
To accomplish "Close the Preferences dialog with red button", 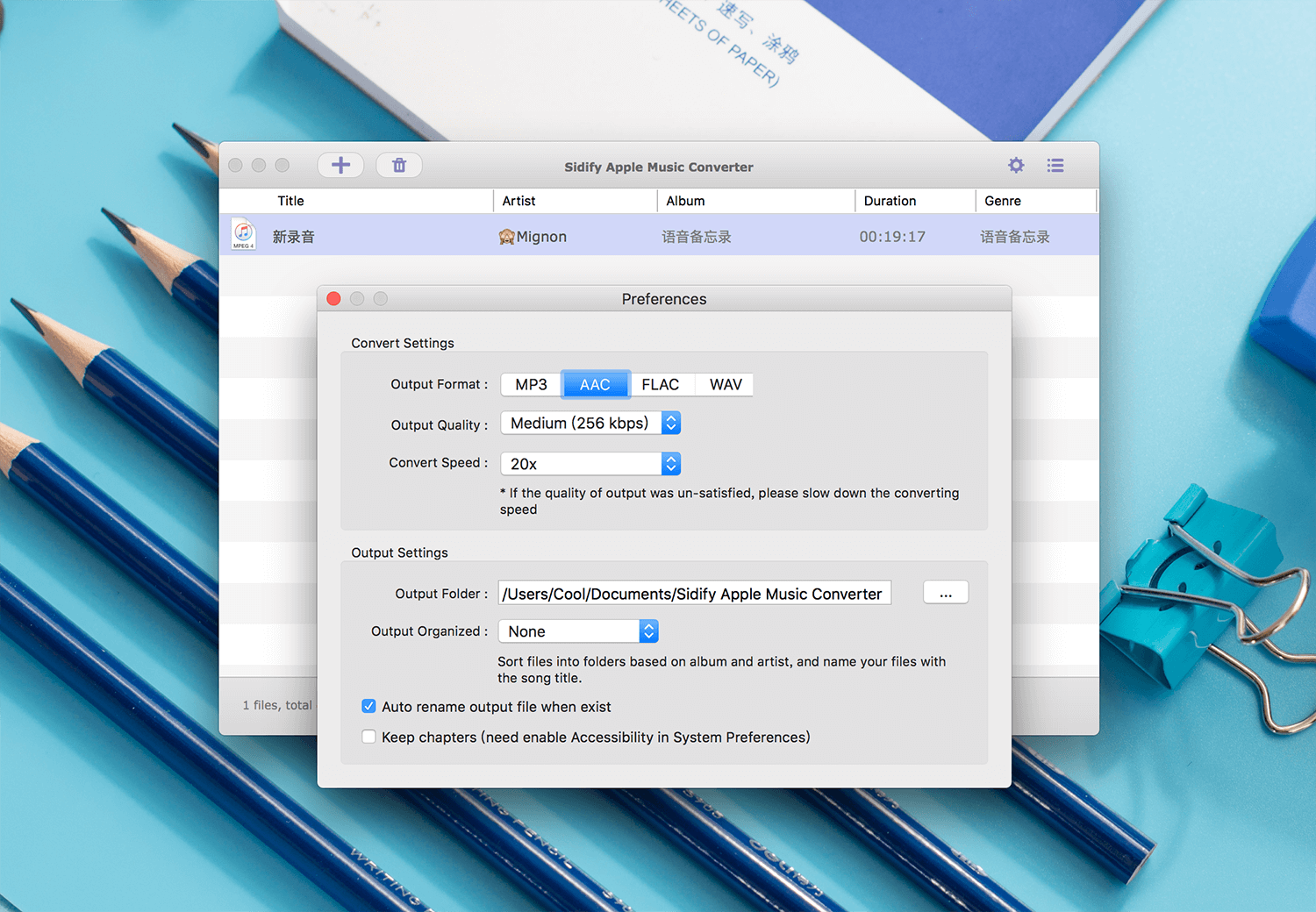I will tap(333, 298).
